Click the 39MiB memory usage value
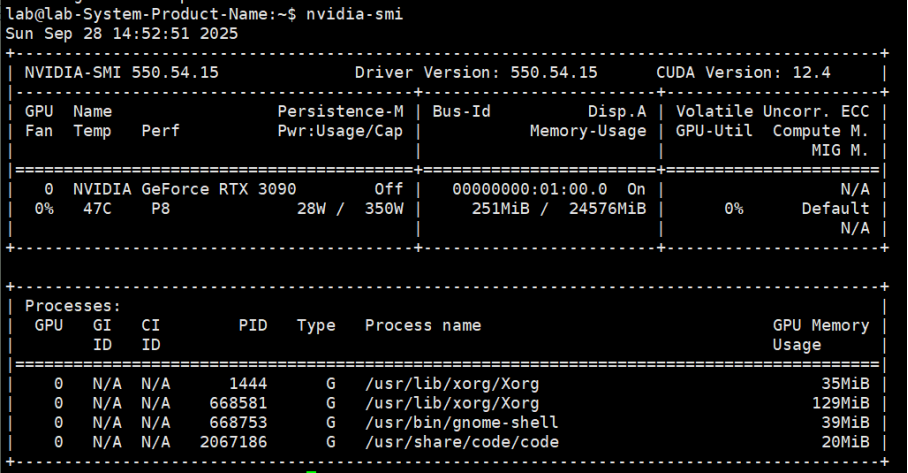The image size is (908, 473). [x=845, y=423]
